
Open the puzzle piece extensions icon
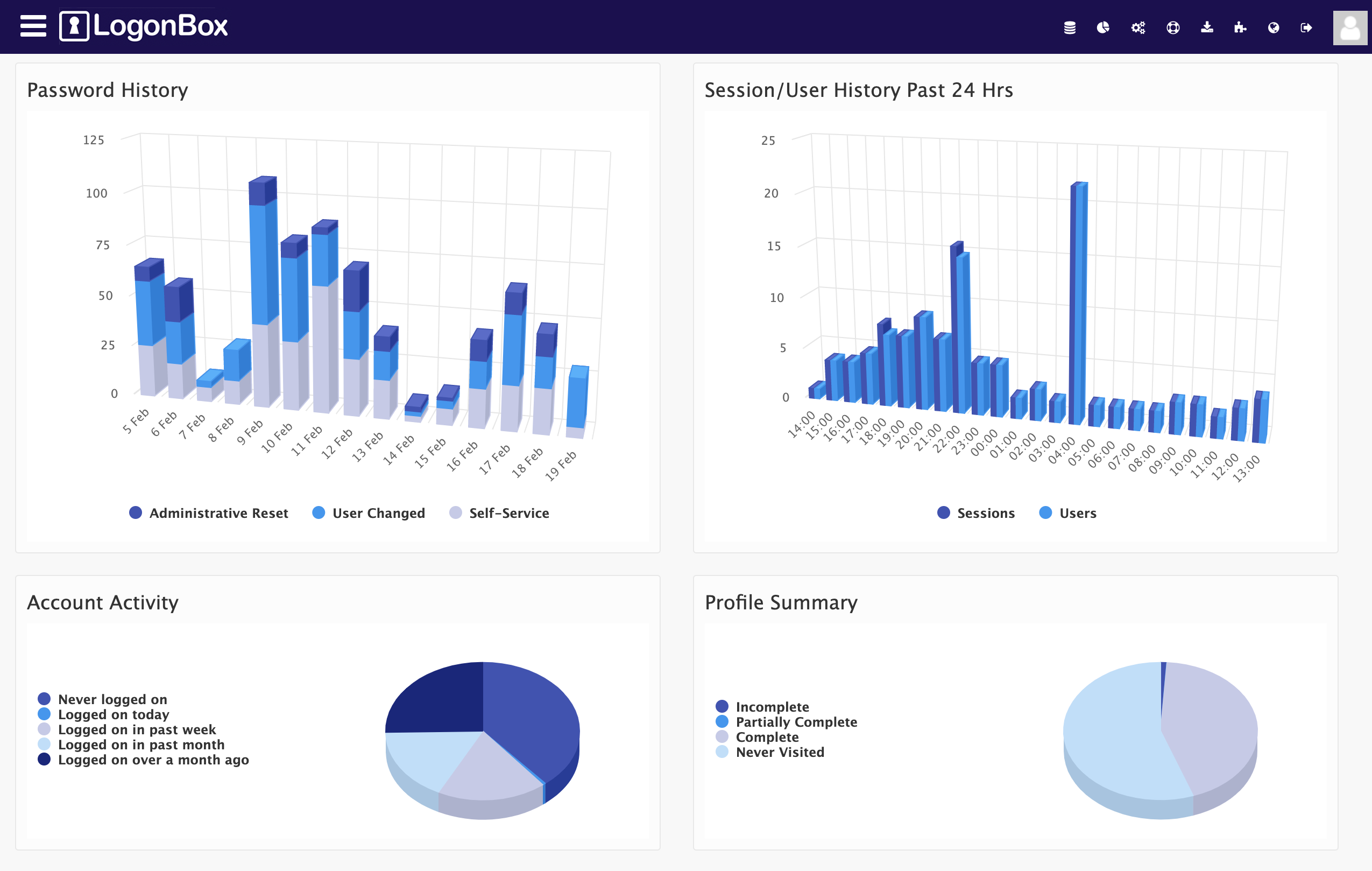pyautogui.click(x=1240, y=27)
